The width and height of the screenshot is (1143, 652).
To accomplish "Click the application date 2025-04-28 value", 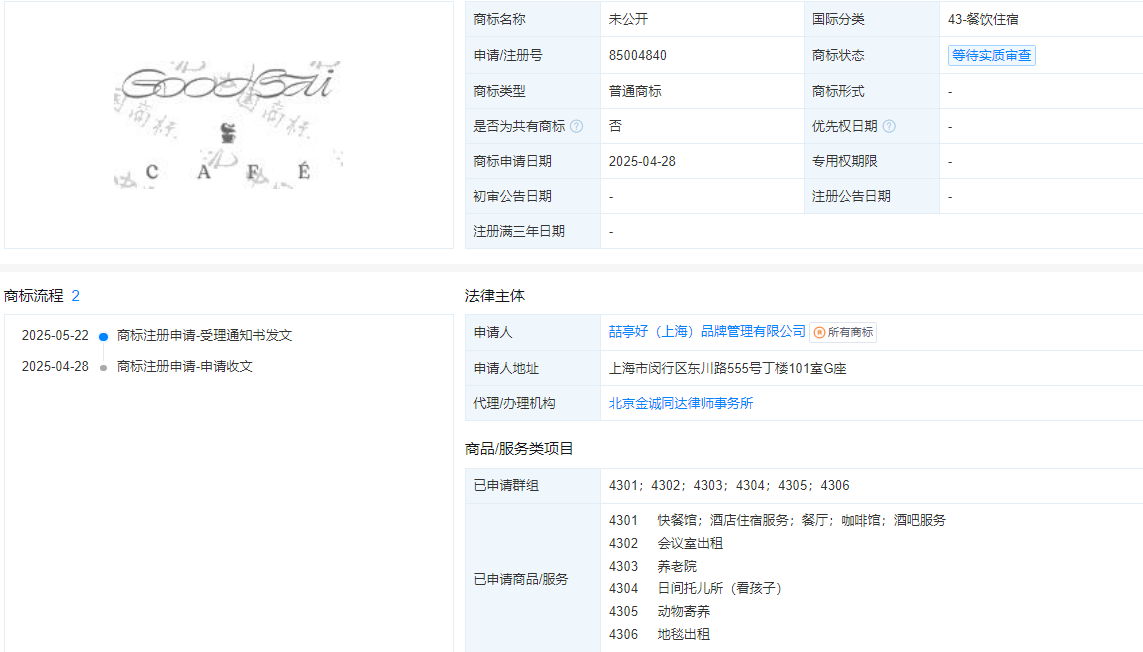I will (642, 161).
